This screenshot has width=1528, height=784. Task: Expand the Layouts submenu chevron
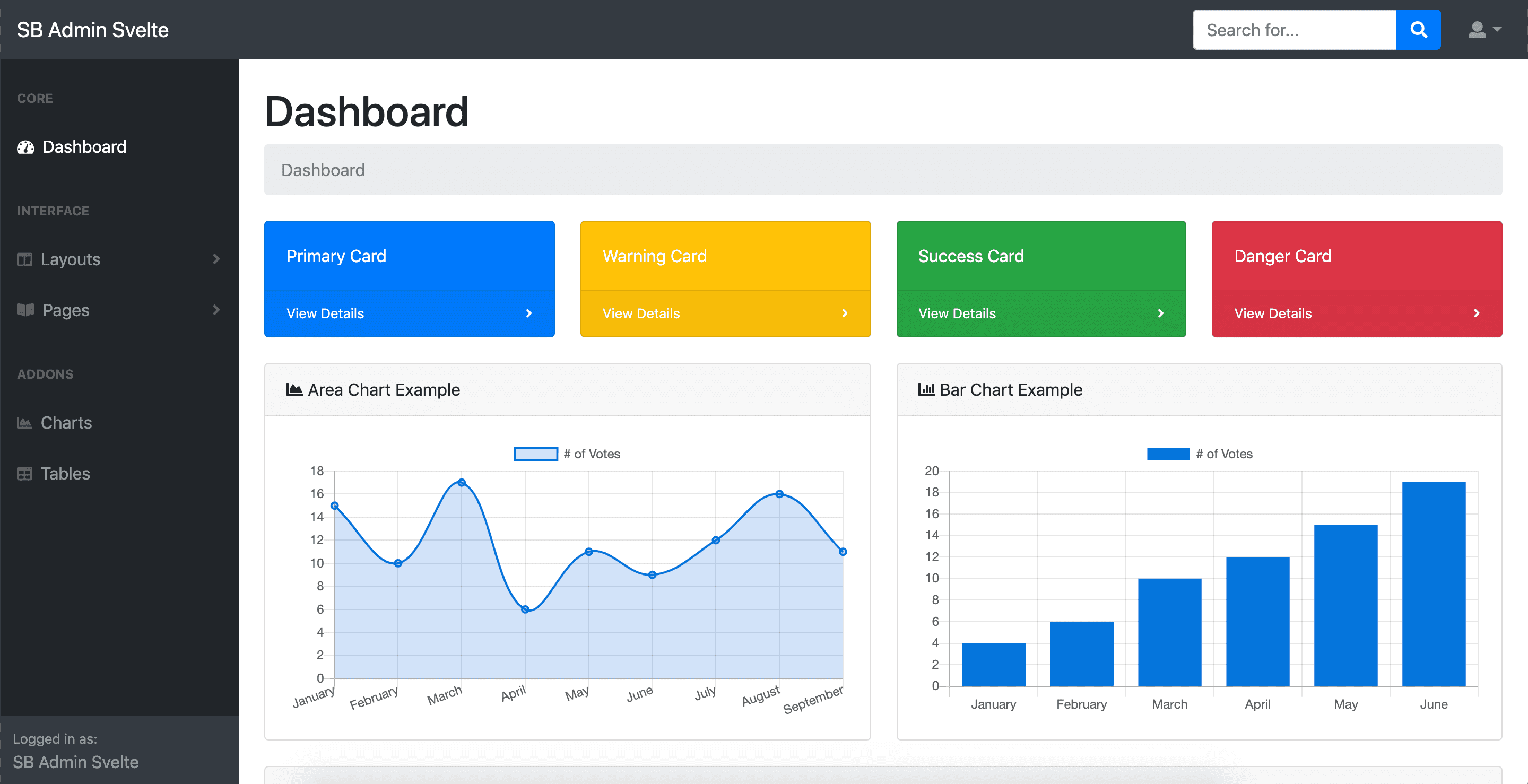[x=216, y=259]
